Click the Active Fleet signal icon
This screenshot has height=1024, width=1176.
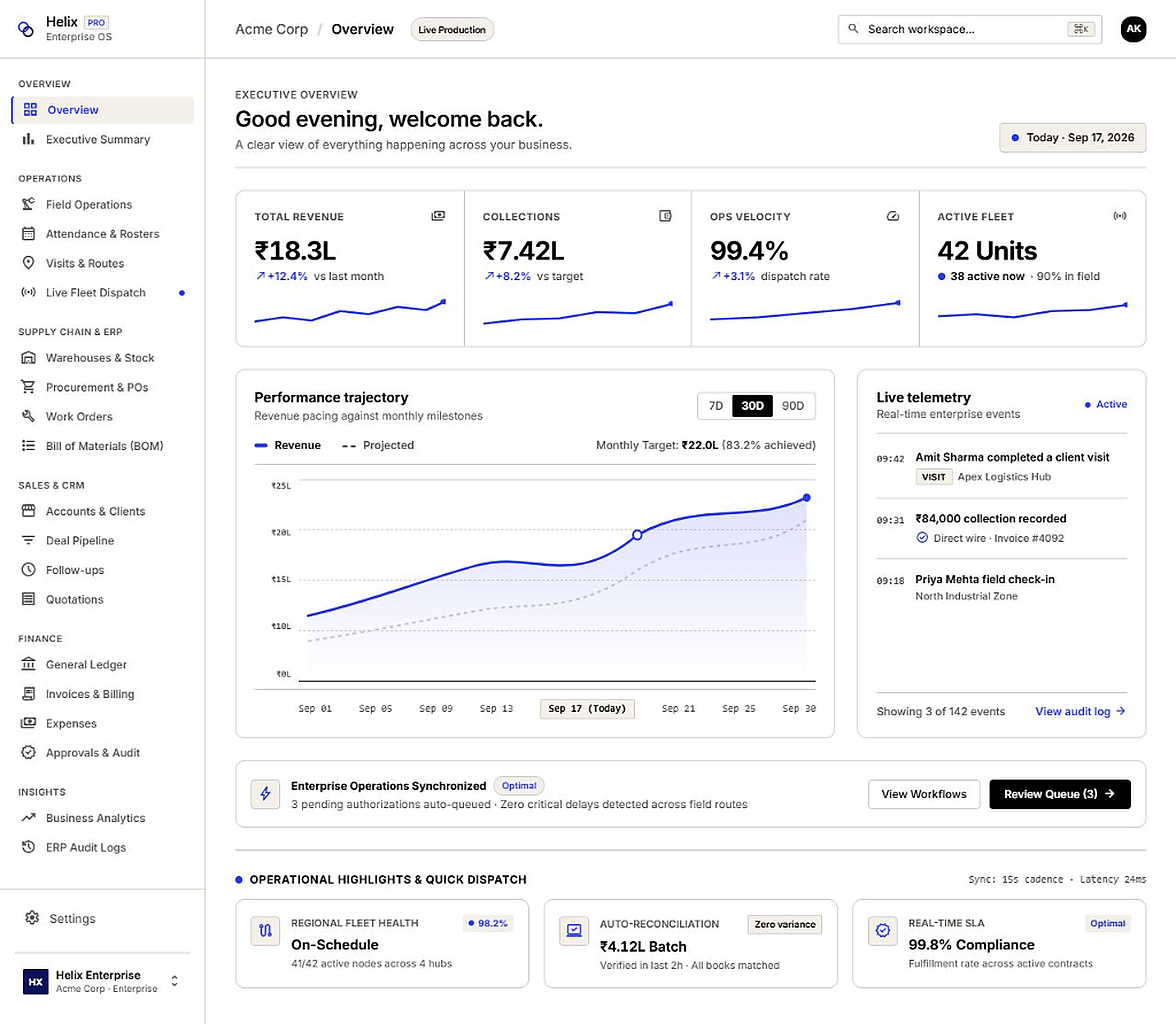coord(1120,216)
